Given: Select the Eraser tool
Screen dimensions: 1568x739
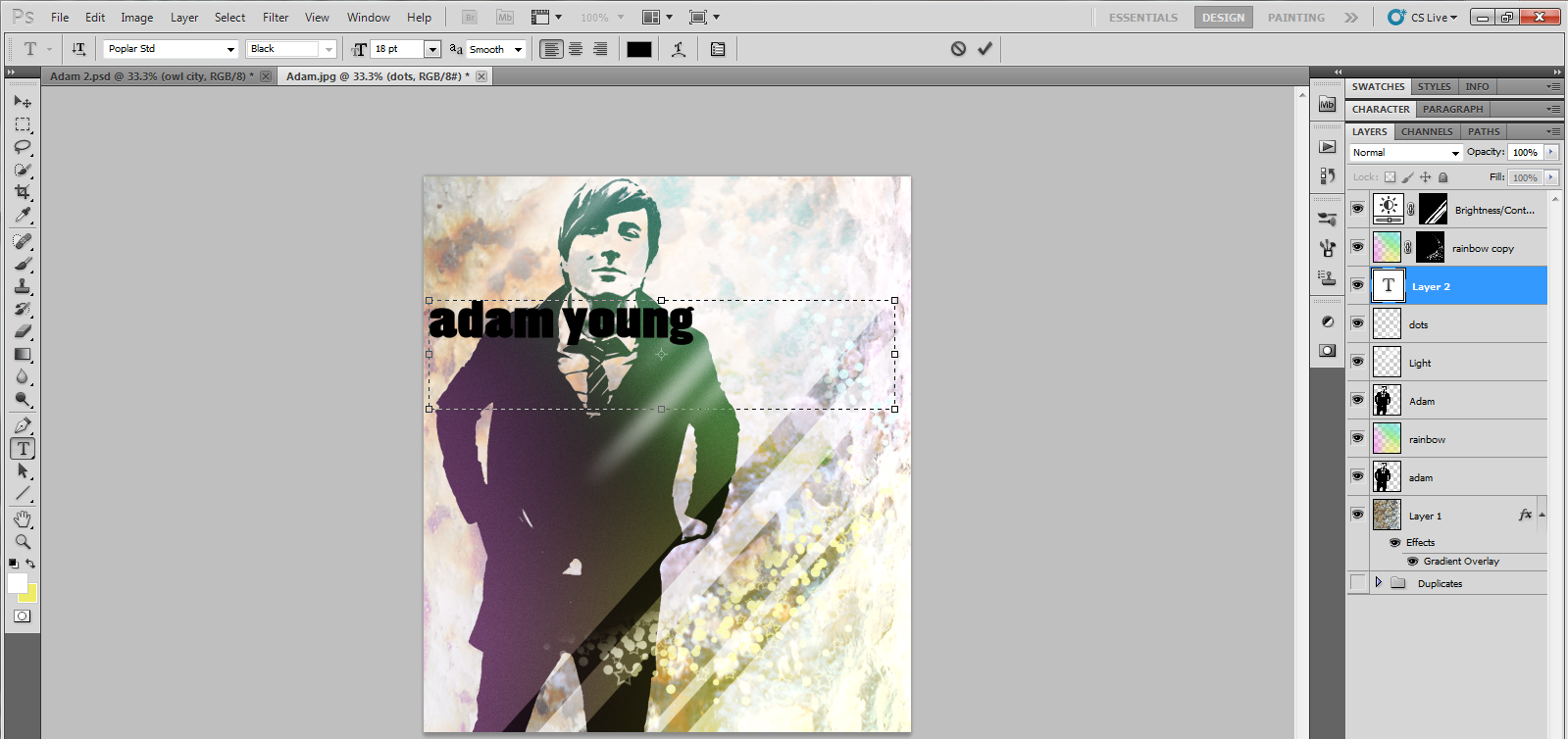Looking at the screenshot, I should coord(23,331).
